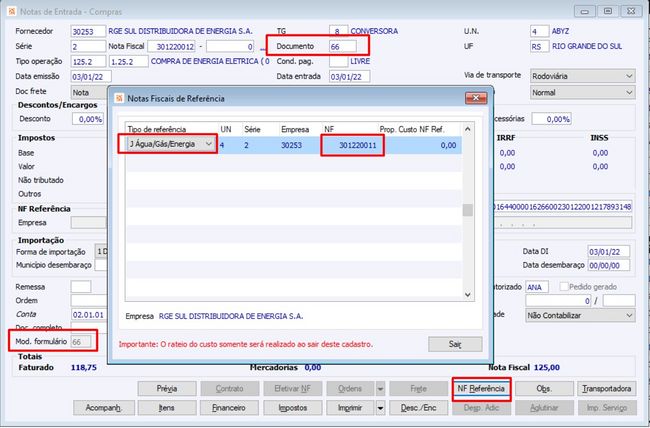Click the U.N. field with 4
This screenshot has width=650, height=428.
(539, 32)
